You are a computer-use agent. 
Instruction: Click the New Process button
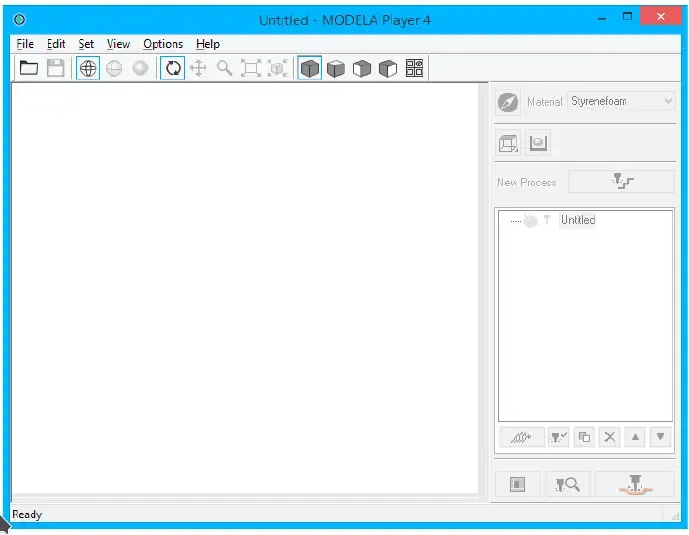click(x=622, y=181)
